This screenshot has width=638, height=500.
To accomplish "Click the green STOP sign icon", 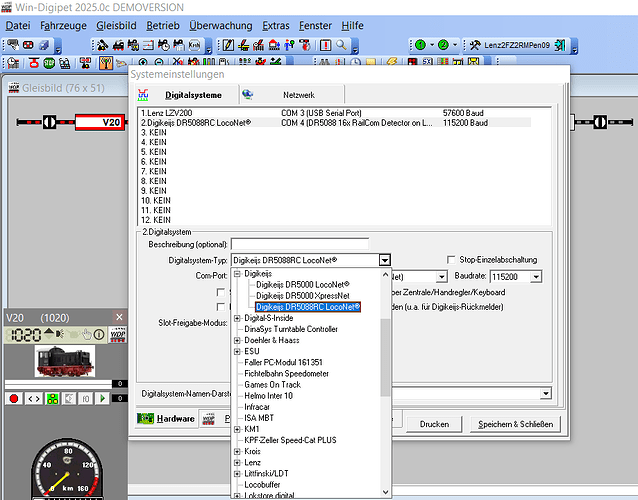I will [49, 63].
